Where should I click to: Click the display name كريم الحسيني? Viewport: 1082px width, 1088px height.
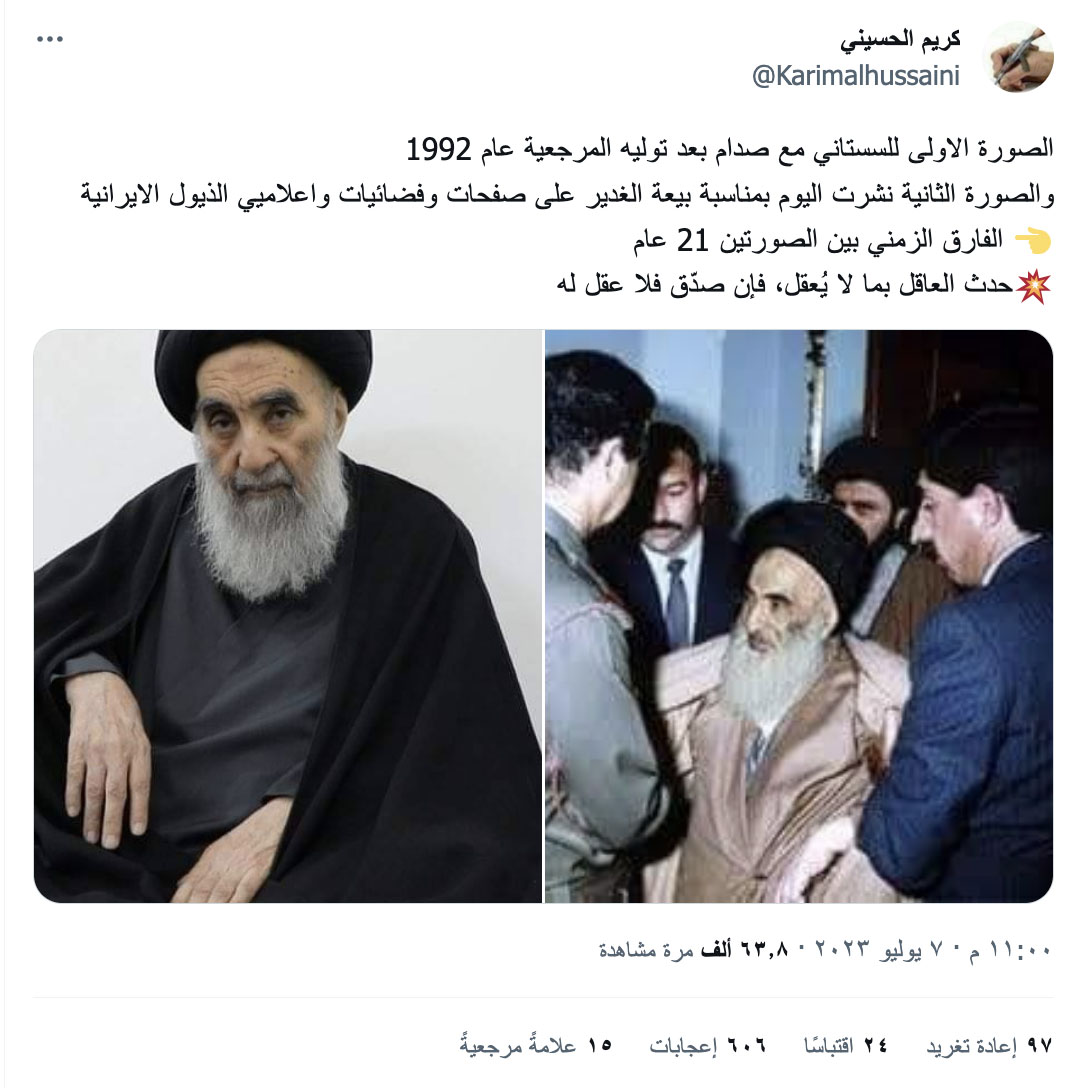900,40
